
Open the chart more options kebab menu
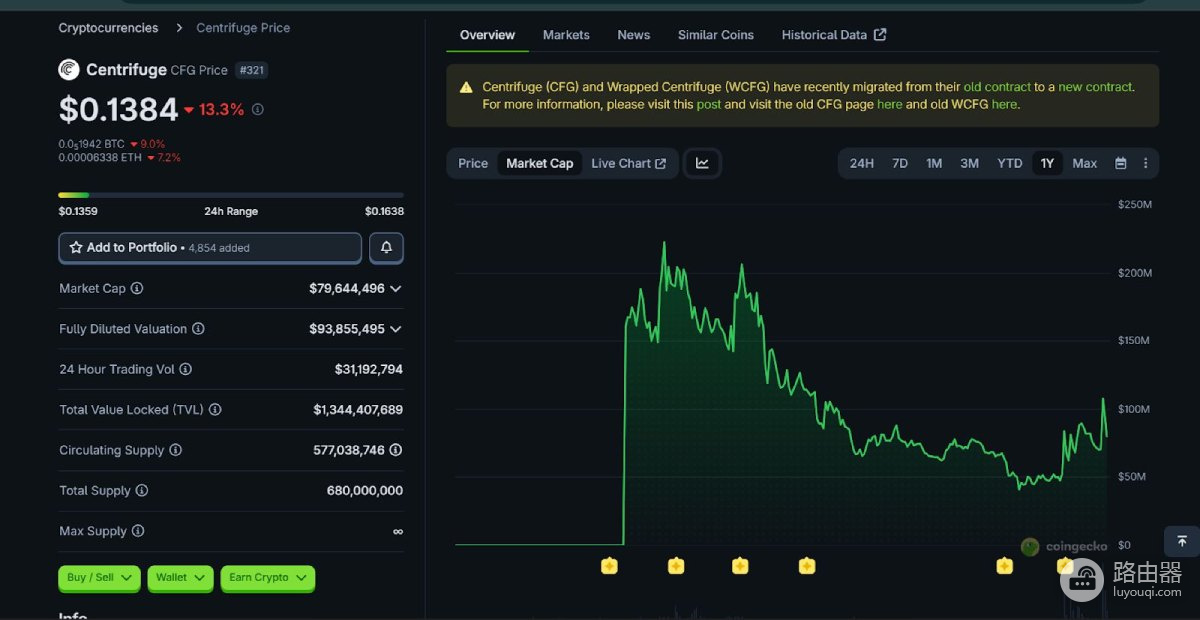(1146, 163)
